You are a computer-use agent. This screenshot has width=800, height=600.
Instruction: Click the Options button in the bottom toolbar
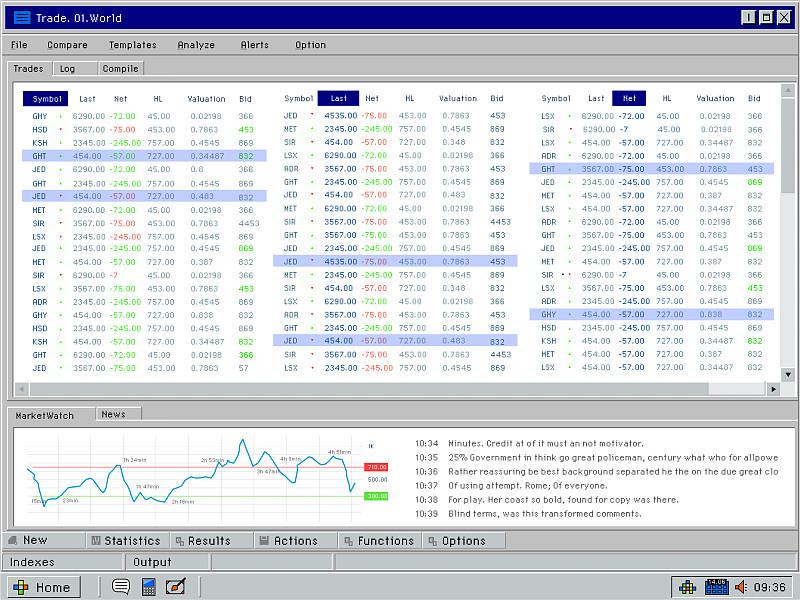pos(464,541)
